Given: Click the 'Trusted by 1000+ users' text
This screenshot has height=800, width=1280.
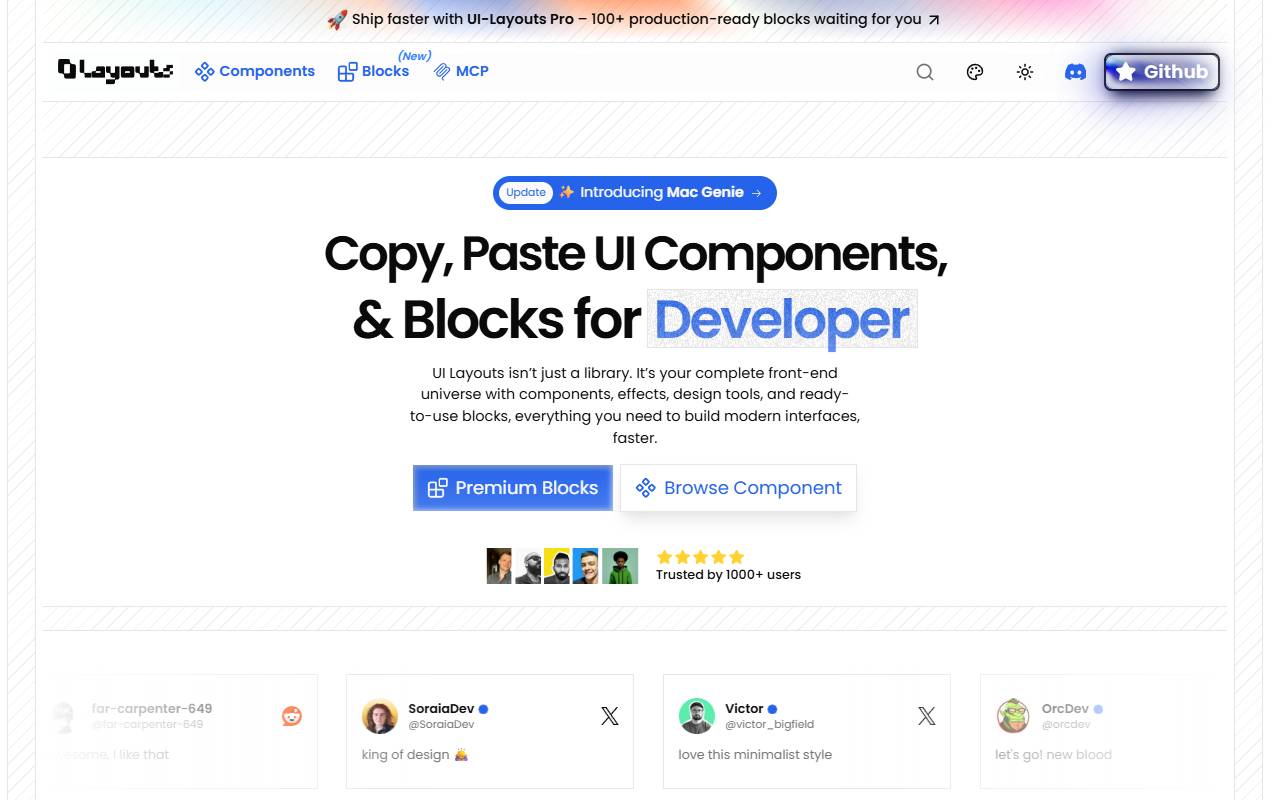Looking at the screenshot, I should [728, 575].
